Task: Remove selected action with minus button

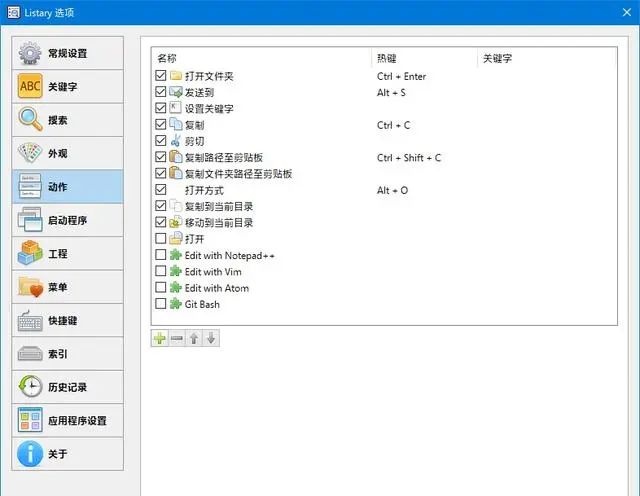Action: (177, 338)
